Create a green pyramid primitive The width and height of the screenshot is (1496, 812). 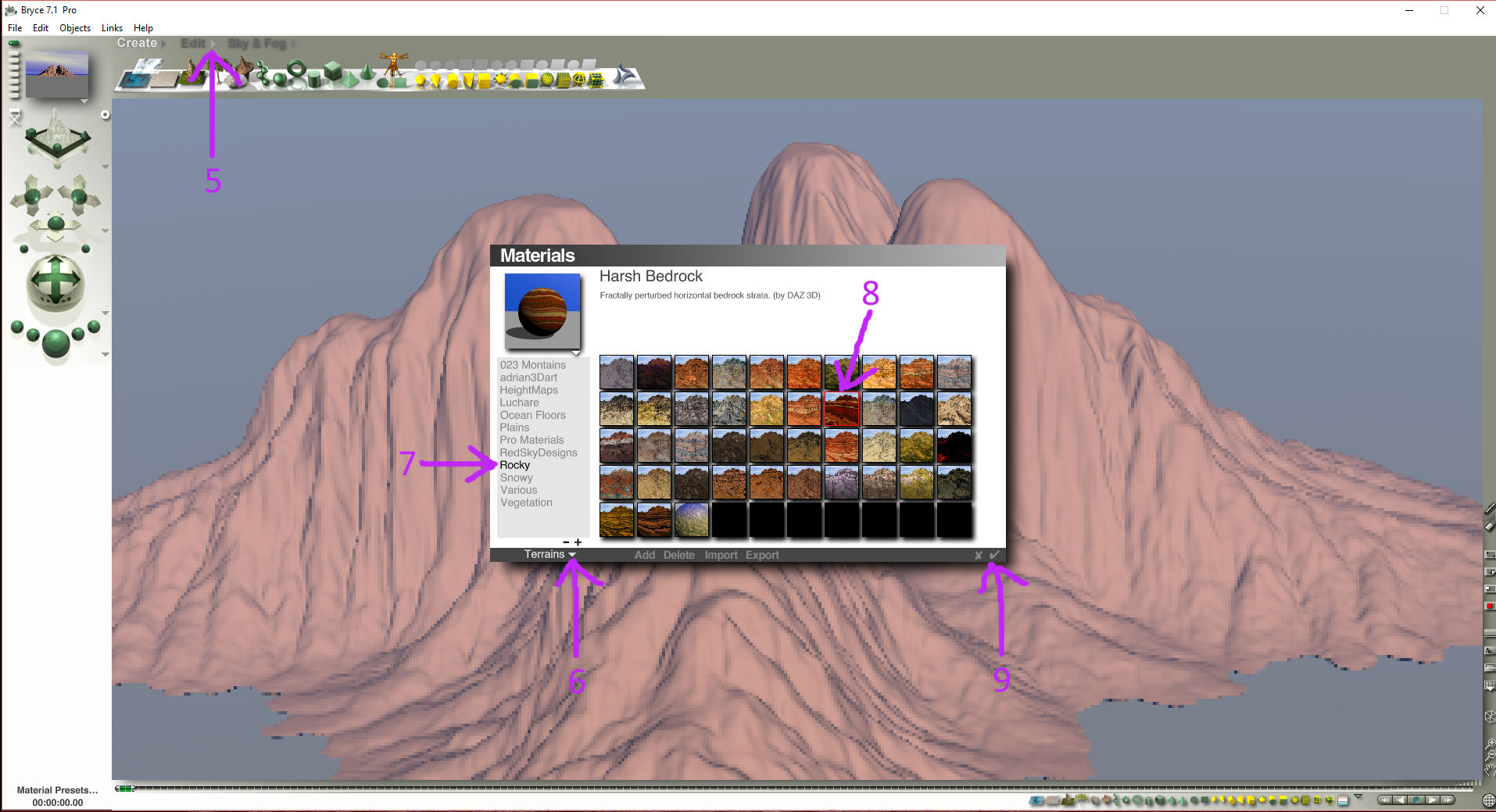tap(349, 78)
